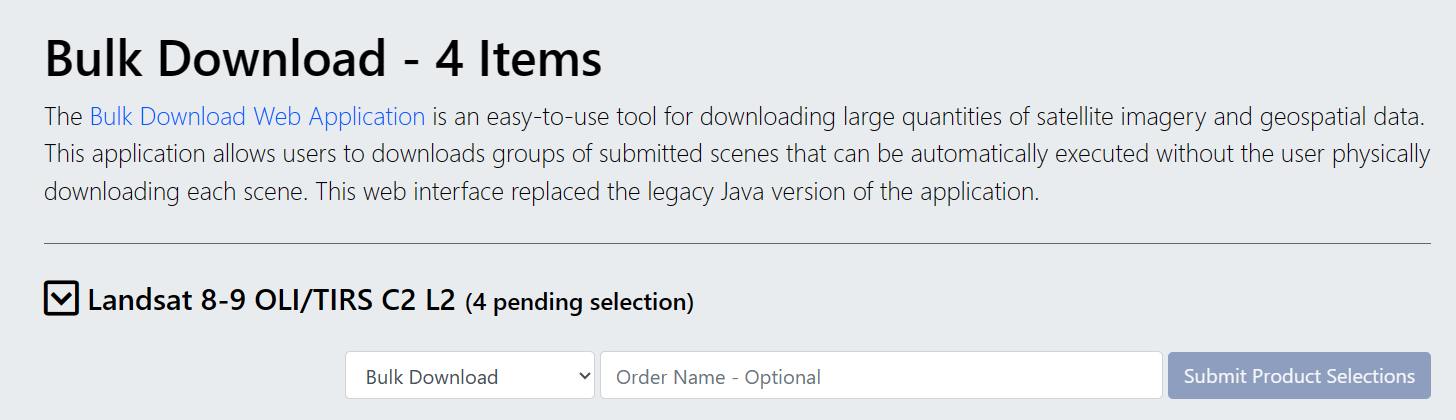Collapse the Landsat 8-9 section chevron icon
Viewport: 1456px width, 420px height.
[61, 298]
